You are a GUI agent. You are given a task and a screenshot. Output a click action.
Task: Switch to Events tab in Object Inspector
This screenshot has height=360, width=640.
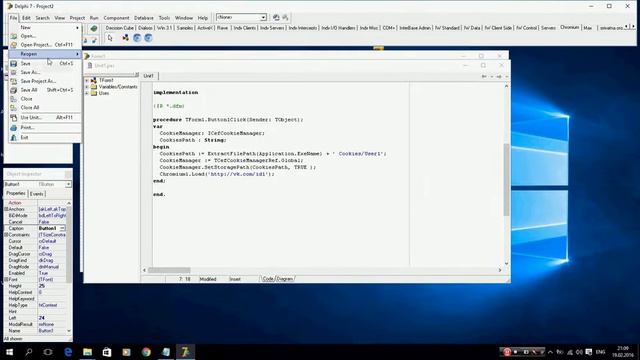point(37,194)
